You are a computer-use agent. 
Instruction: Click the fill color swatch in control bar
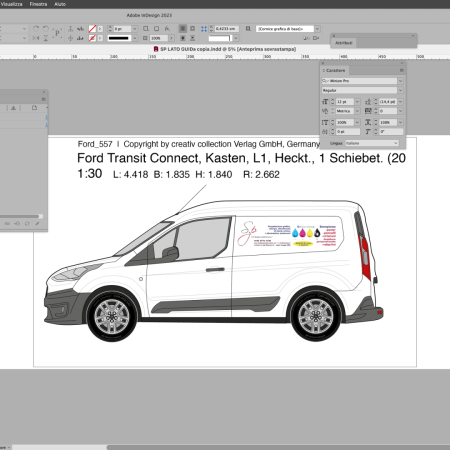pos(92,29)
